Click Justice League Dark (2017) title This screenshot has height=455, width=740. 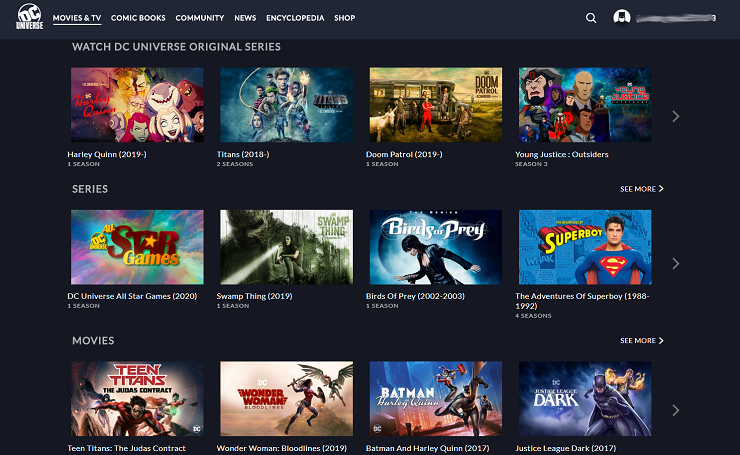[565, 448]
